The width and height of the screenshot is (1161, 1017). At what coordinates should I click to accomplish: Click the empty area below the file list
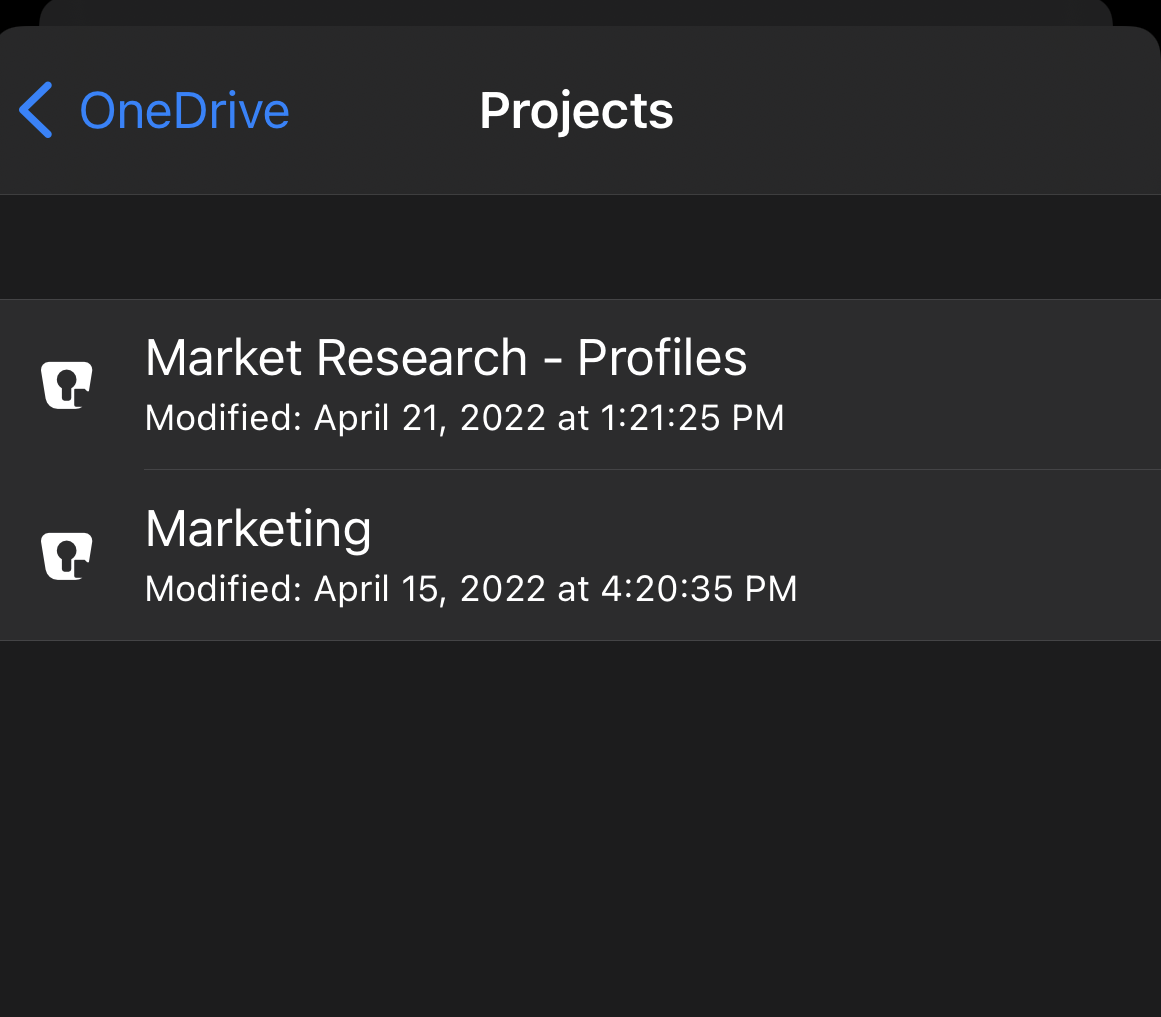click(580, 820)
